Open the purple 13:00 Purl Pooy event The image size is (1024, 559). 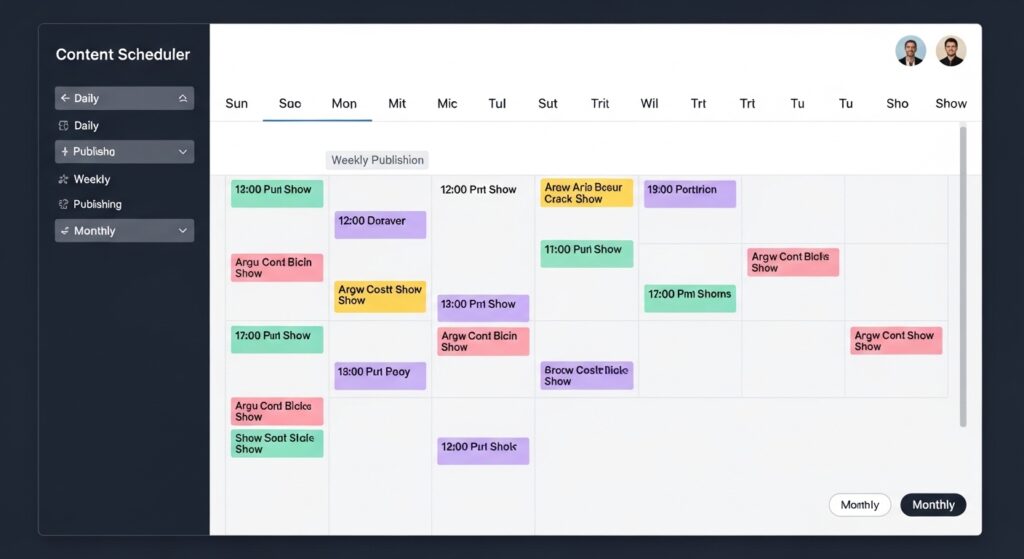coord(380,376)
